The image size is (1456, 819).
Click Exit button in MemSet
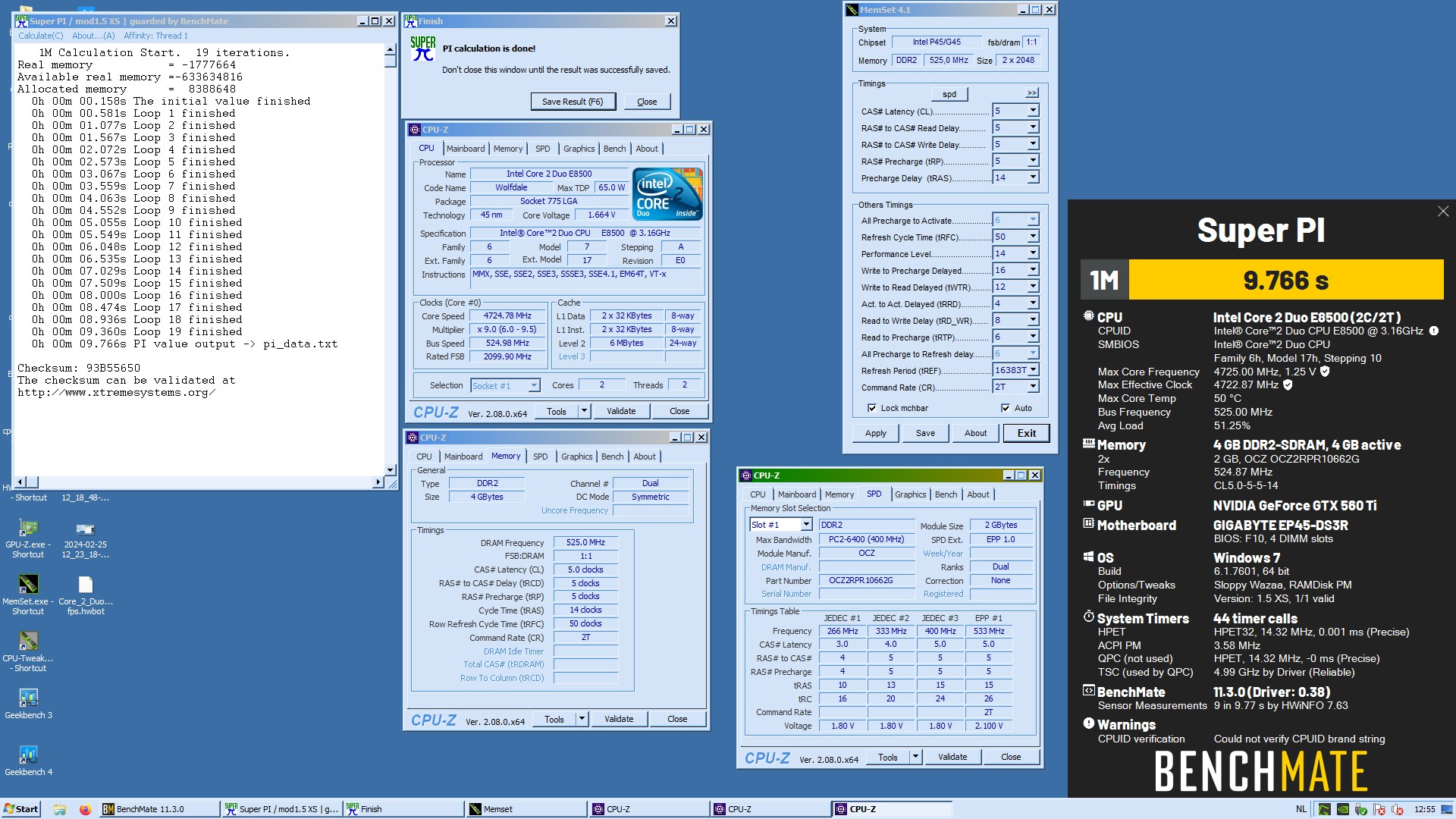pos(1027,433)
